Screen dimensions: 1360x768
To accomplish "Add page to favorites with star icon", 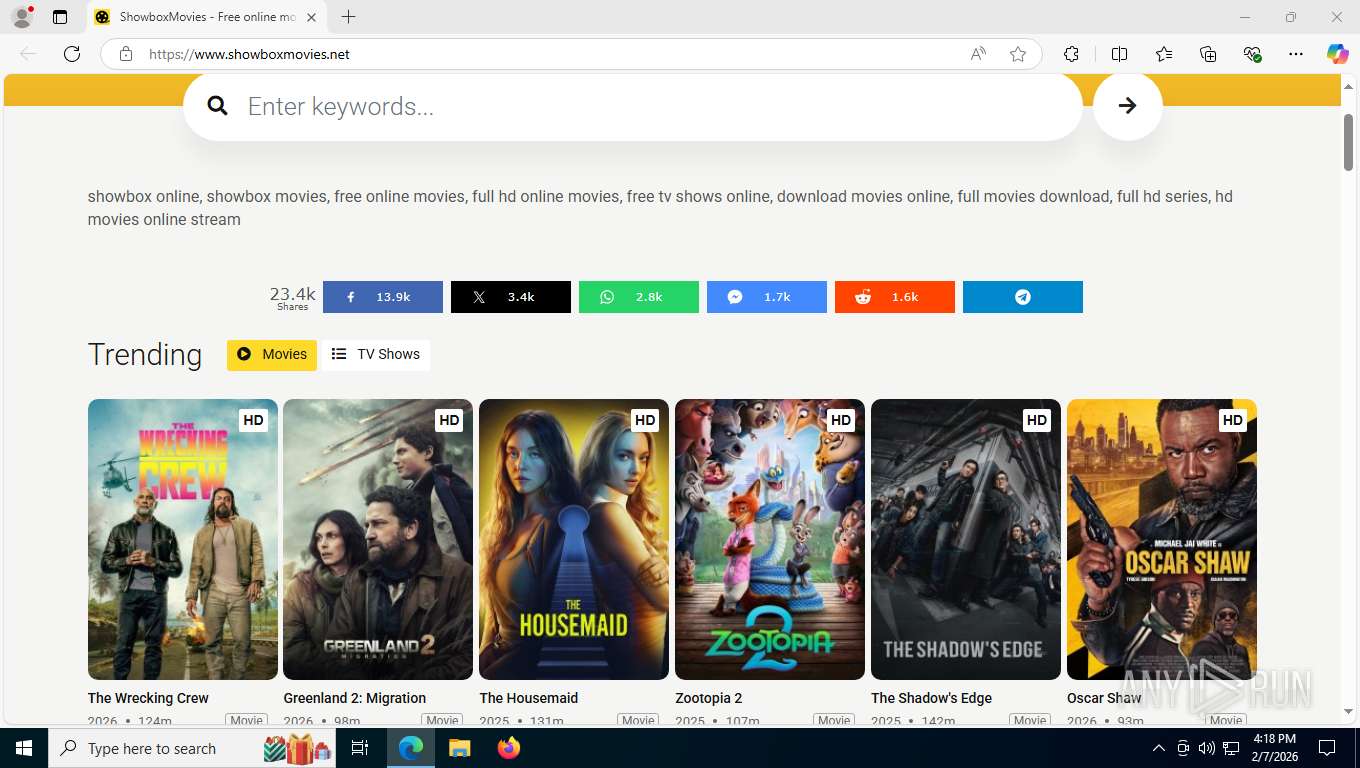I will [1018, 54].
